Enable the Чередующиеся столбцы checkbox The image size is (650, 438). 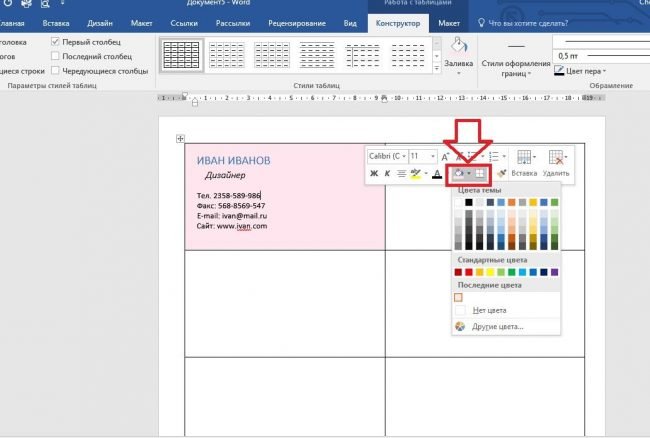[56, 72]
